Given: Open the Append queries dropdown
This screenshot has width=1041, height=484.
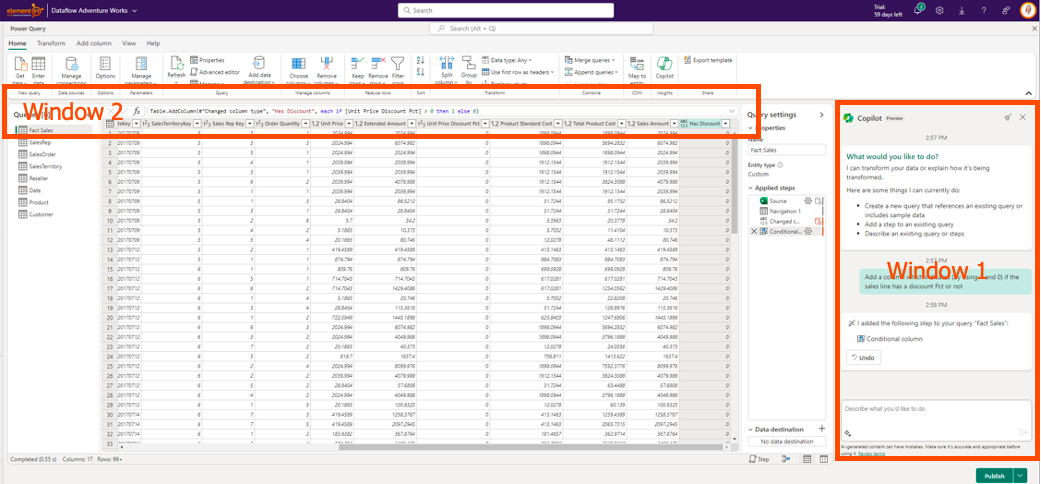Looking at the screenshot, I should click(592, 72).
